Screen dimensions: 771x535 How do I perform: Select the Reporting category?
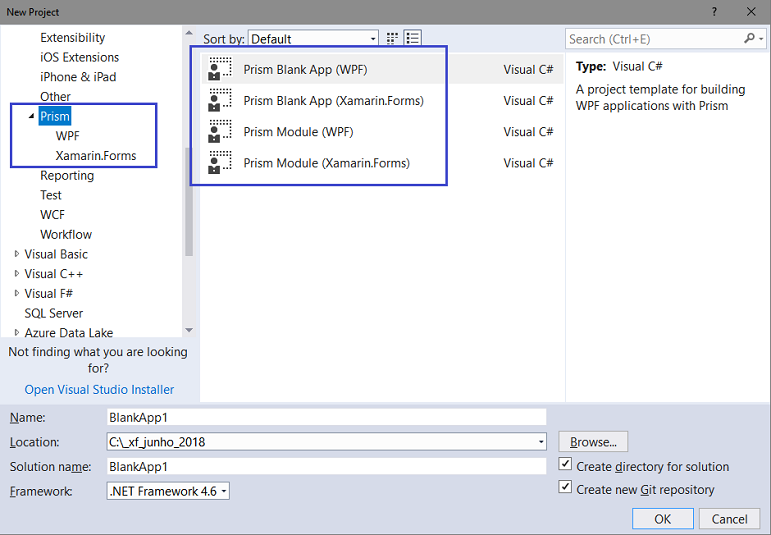[67, 176]
